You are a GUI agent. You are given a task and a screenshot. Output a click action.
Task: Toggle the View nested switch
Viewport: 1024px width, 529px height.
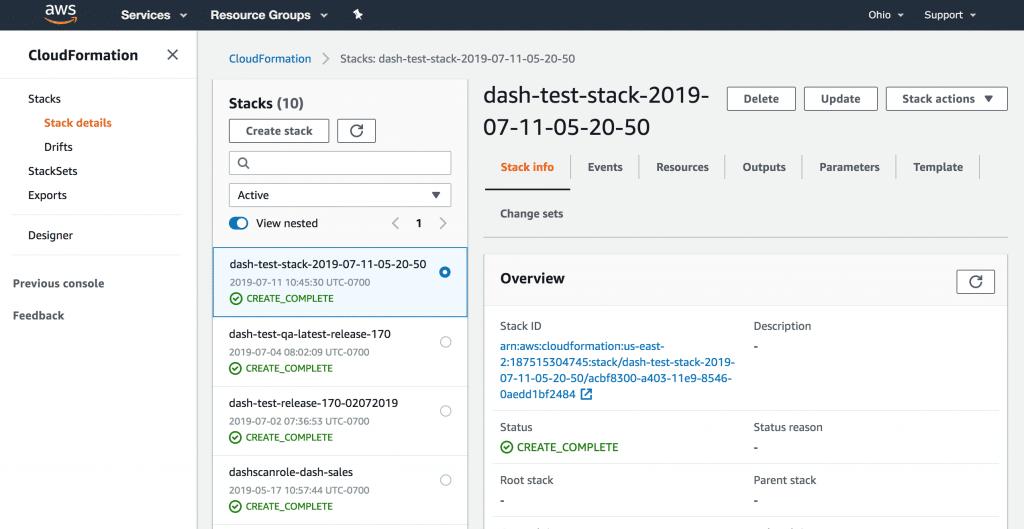(x=238, y=223)
